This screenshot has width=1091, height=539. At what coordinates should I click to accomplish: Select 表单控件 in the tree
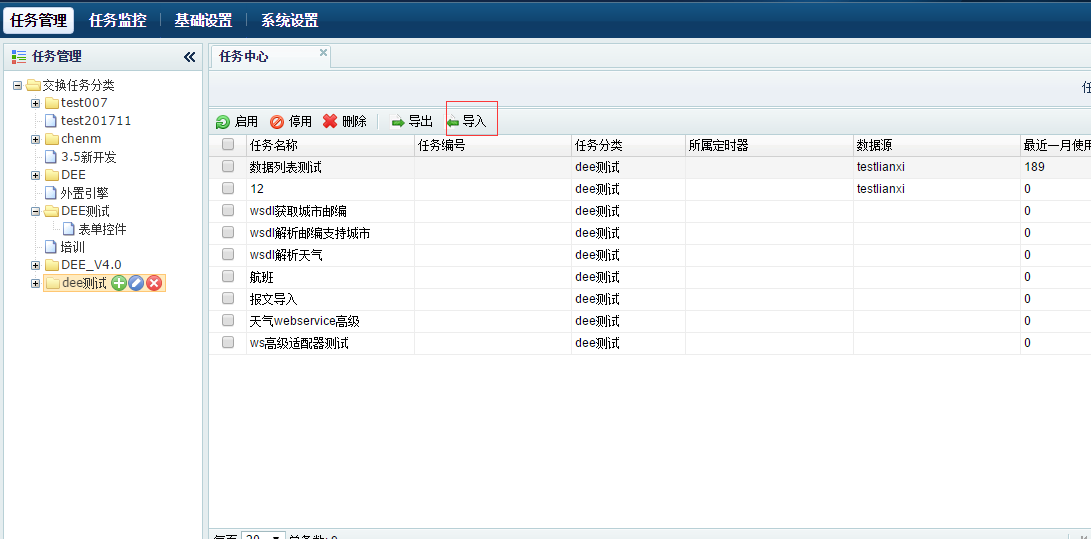pos(102,229)
